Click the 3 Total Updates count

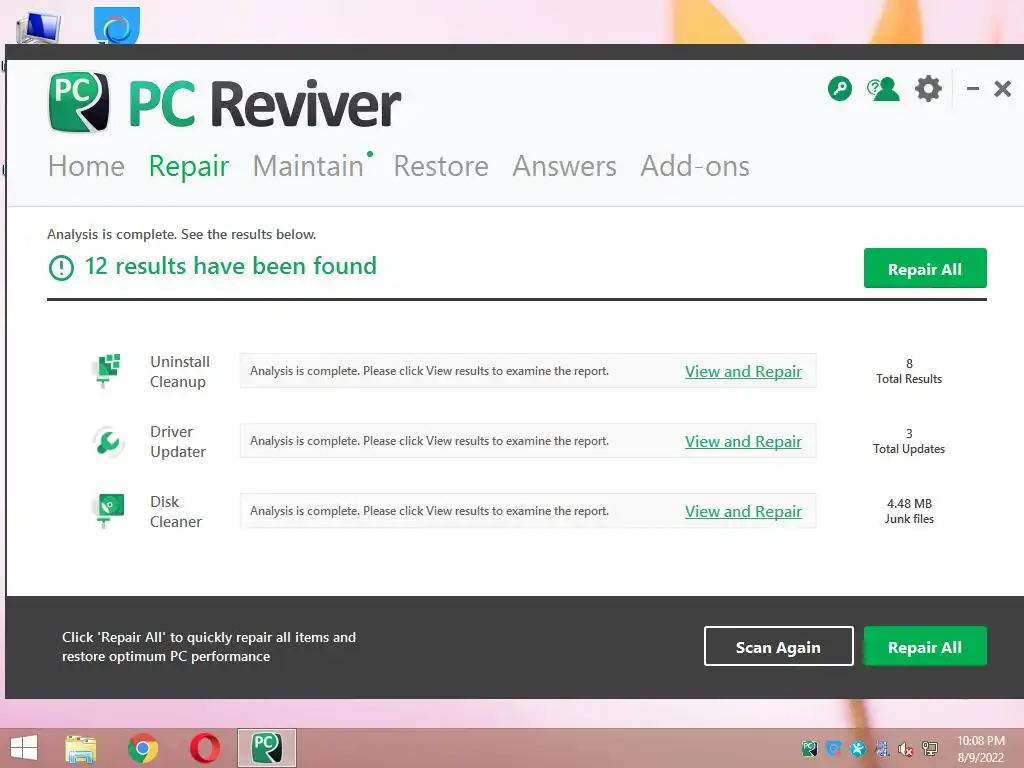(909, 441)
